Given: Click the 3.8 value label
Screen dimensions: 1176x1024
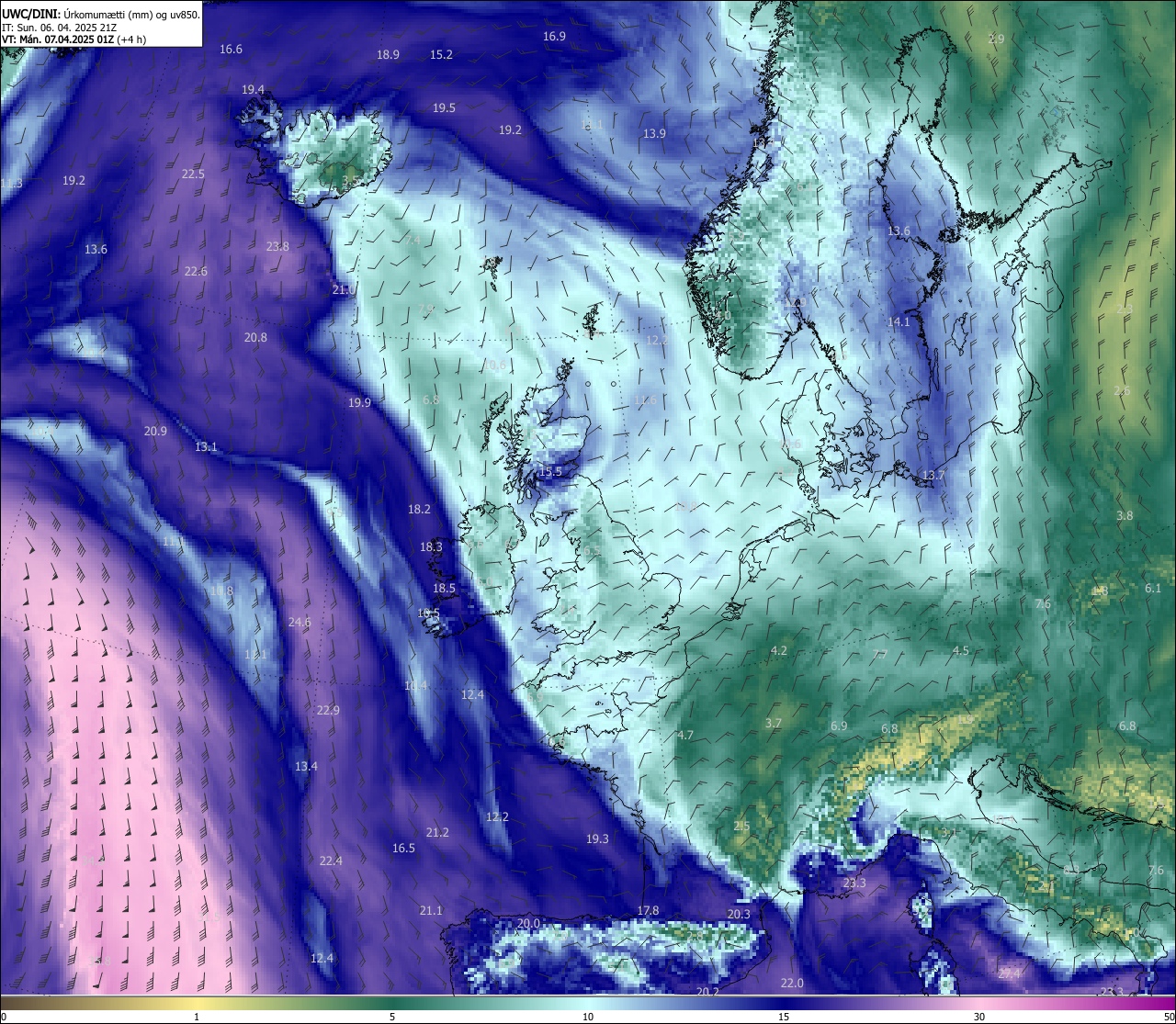Looking at the screenshot, I should click(1125, 516).
